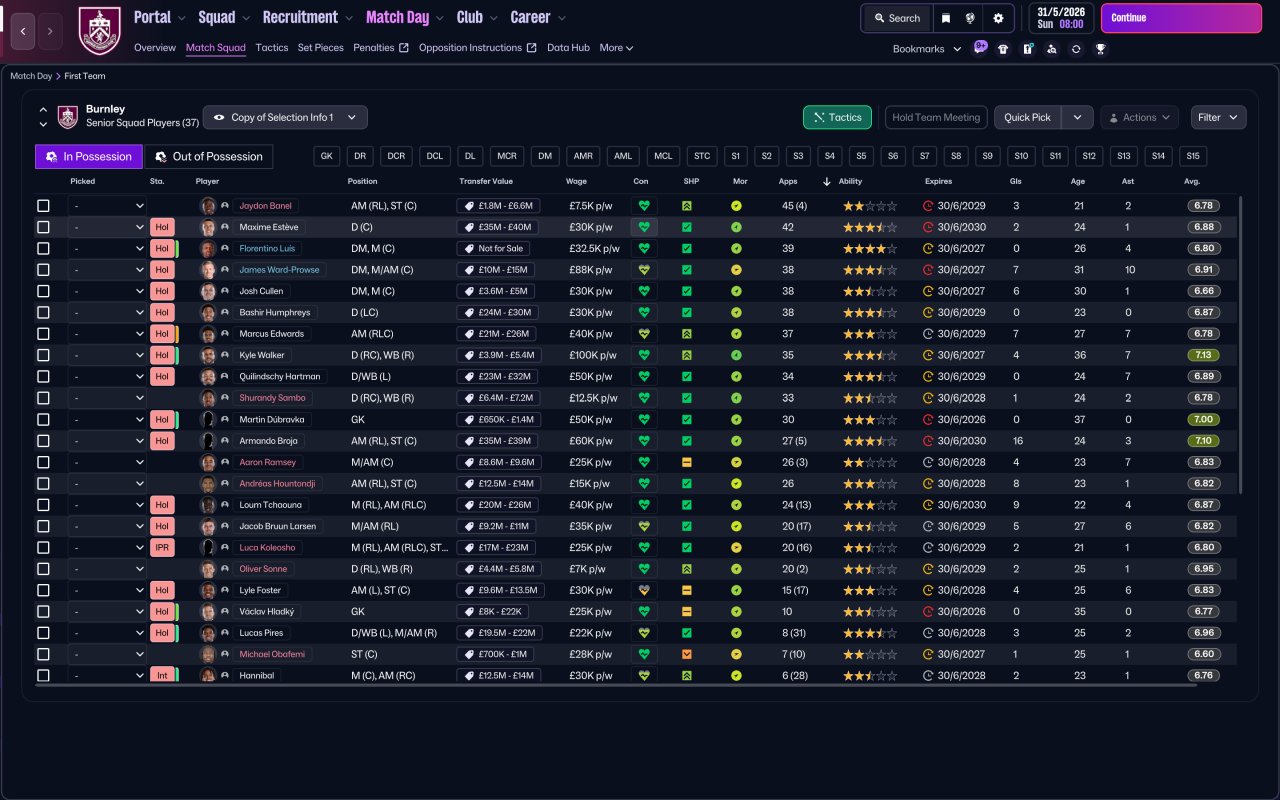Go back with the left arrow
Screen dimensions: 1280x800
(x=23, y=31)
